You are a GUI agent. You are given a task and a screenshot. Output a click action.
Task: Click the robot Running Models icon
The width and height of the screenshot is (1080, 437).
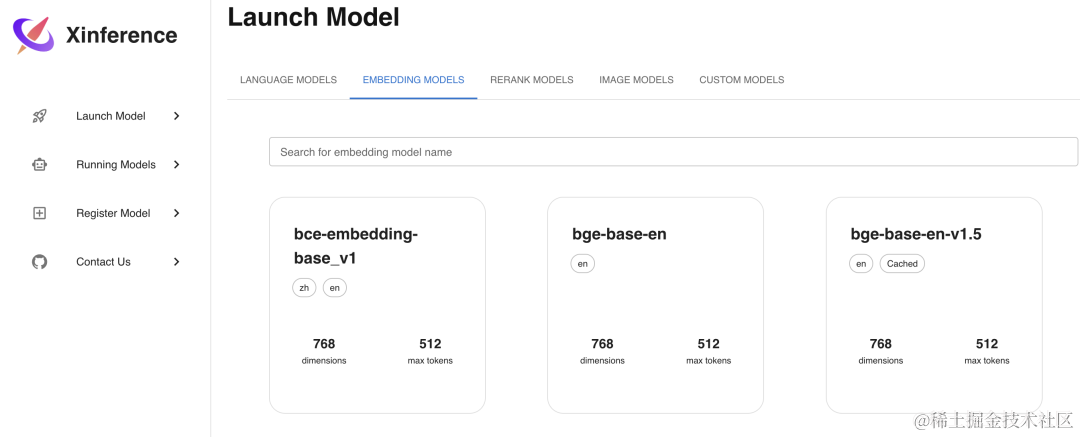pos(40,164)
